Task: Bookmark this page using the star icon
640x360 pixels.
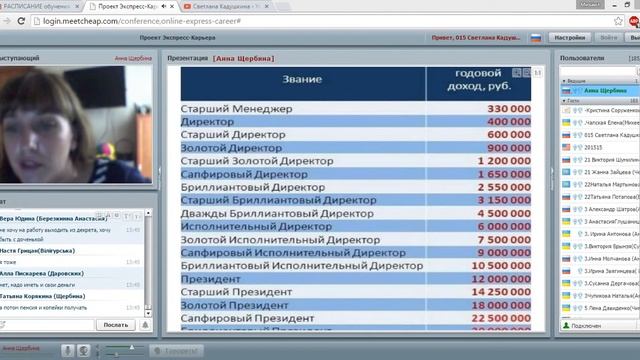Action: tap(618, 21)
